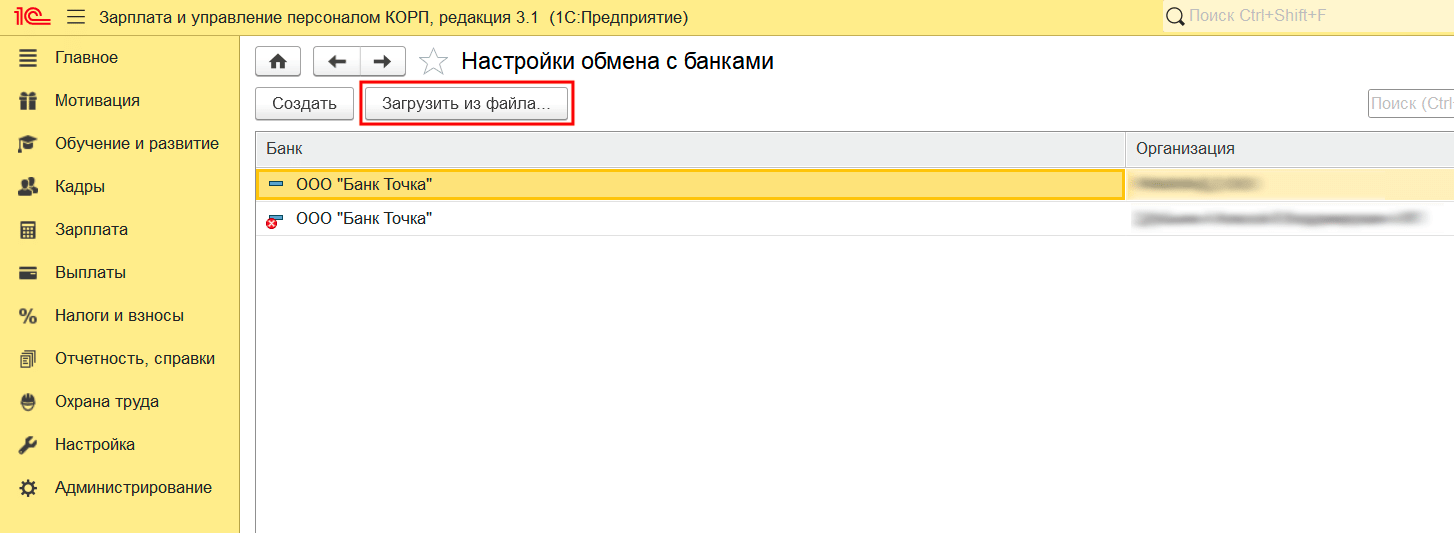Go forward with the right arrow
The height and width of the screenshot is (533, 1454).
383,61
